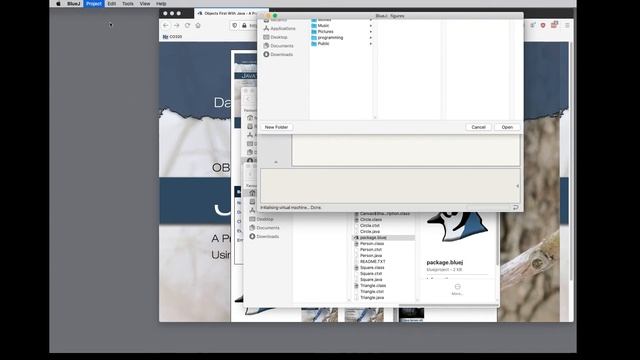Click the browser page vertical scrollbar
The image size is (640, 360).
[571, 162]
